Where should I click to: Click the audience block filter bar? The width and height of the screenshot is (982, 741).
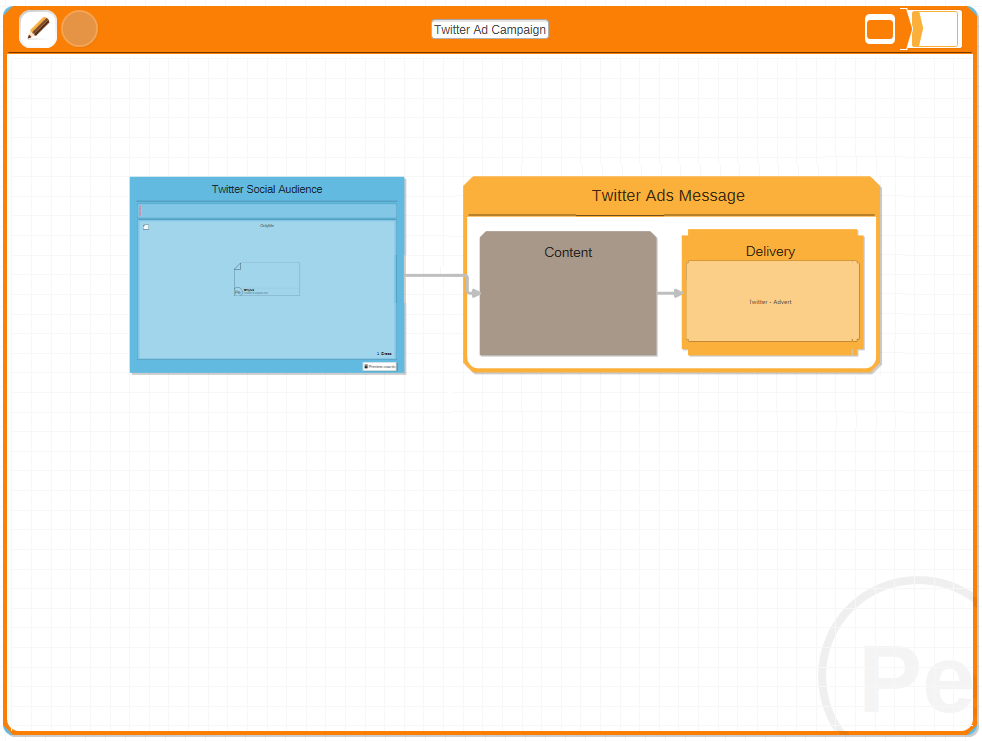pos(267,210)
